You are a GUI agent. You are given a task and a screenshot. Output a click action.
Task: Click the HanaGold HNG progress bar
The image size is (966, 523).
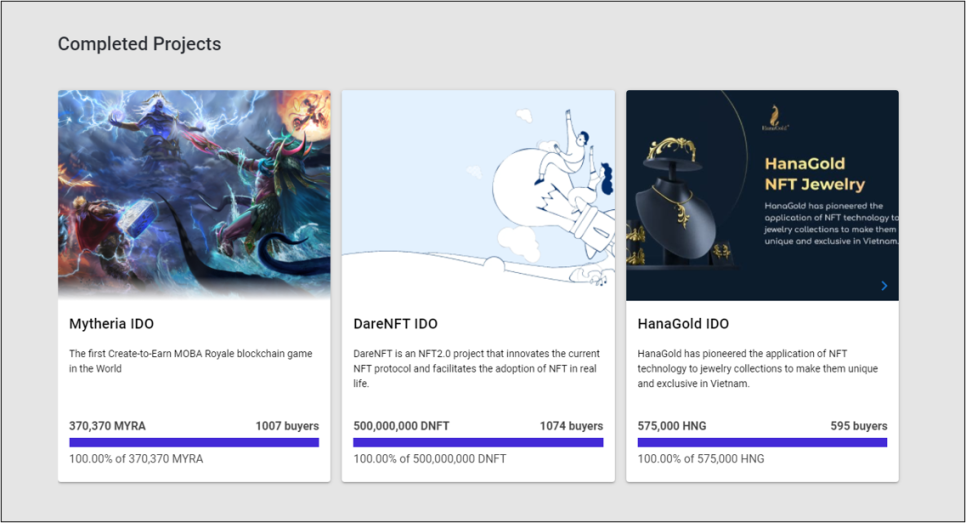762,442
